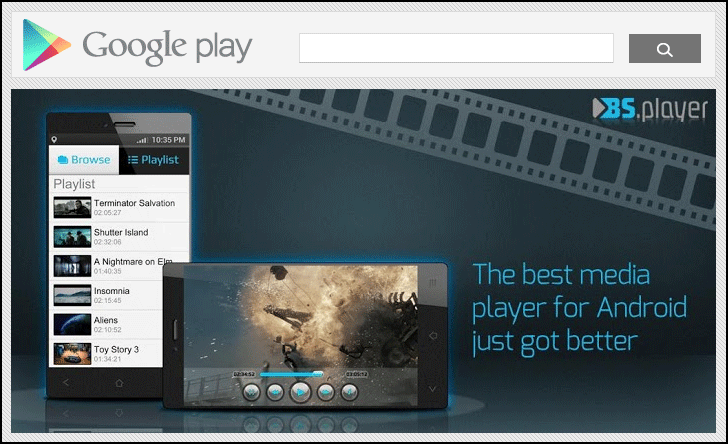This screenshot has height=444, width=728.
Task: Tap the home icon on portrait phone
Action: coord(119,383)
